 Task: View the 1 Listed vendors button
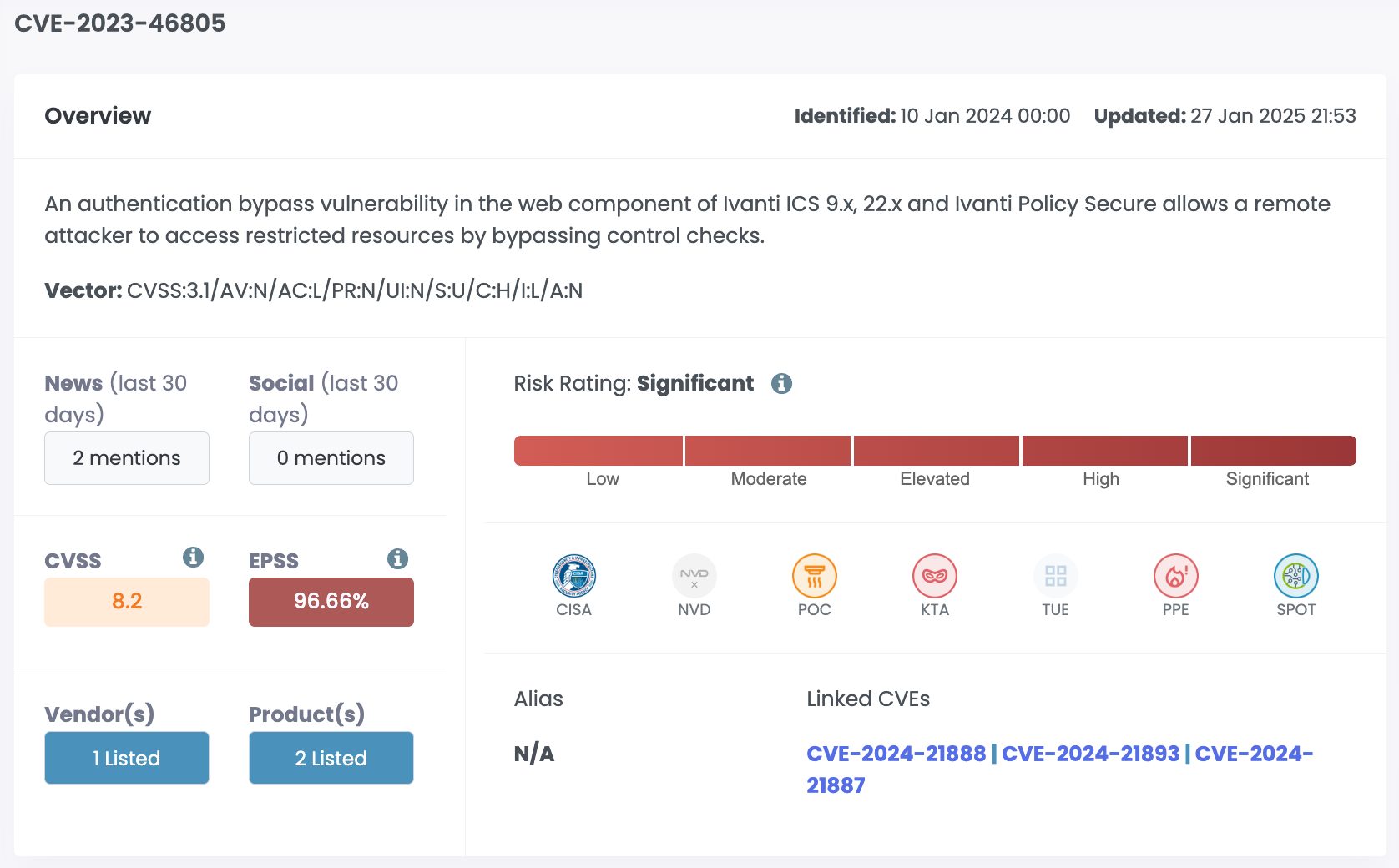(127, 758)
